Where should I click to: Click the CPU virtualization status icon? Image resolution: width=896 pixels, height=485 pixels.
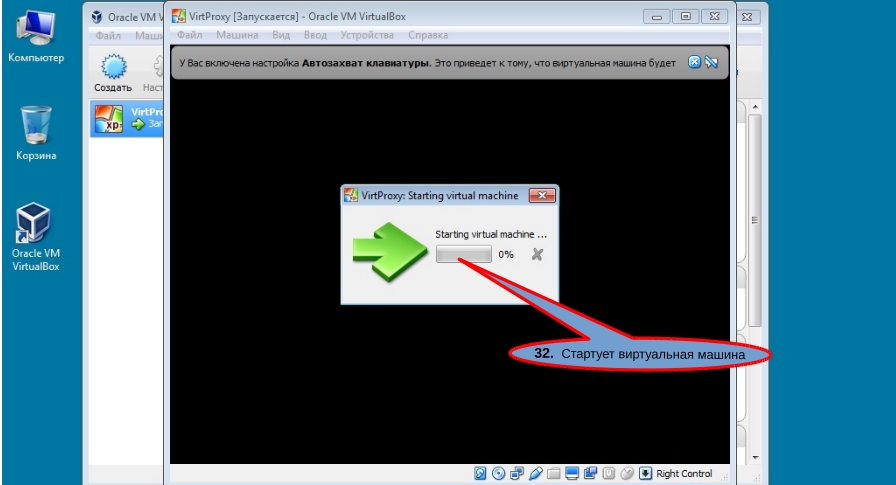(x=609, y=473)
